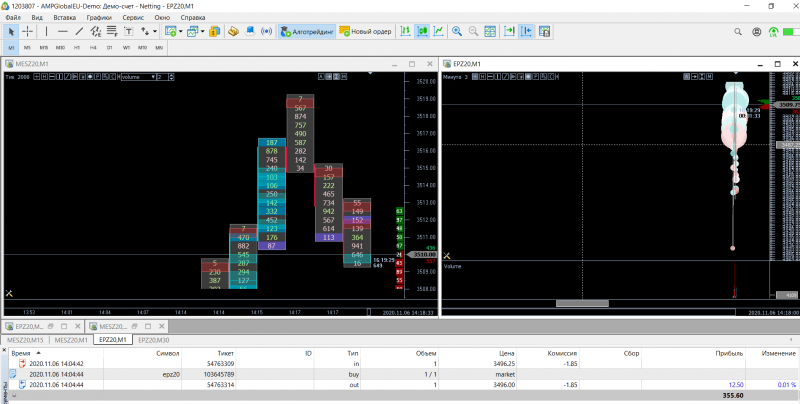Open the VPS cloud icon
This screenshot has height=404, width=800.
(250, 32)
